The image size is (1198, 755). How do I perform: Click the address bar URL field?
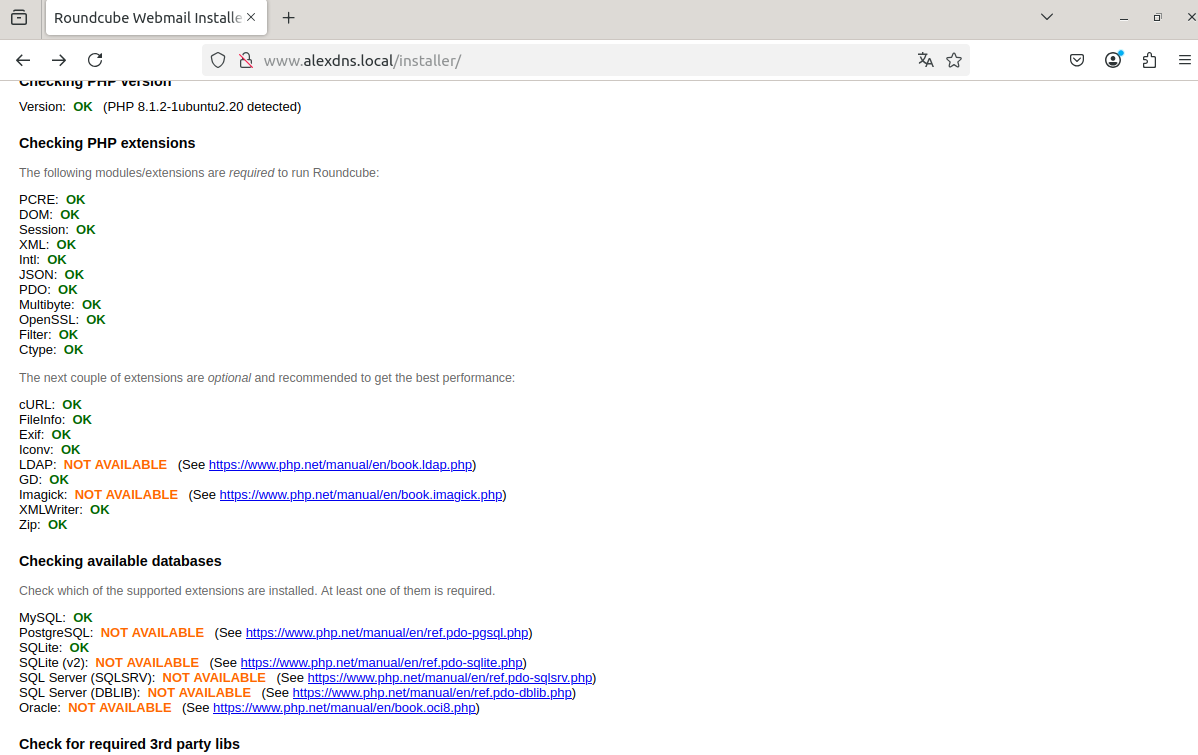[580, 60]
